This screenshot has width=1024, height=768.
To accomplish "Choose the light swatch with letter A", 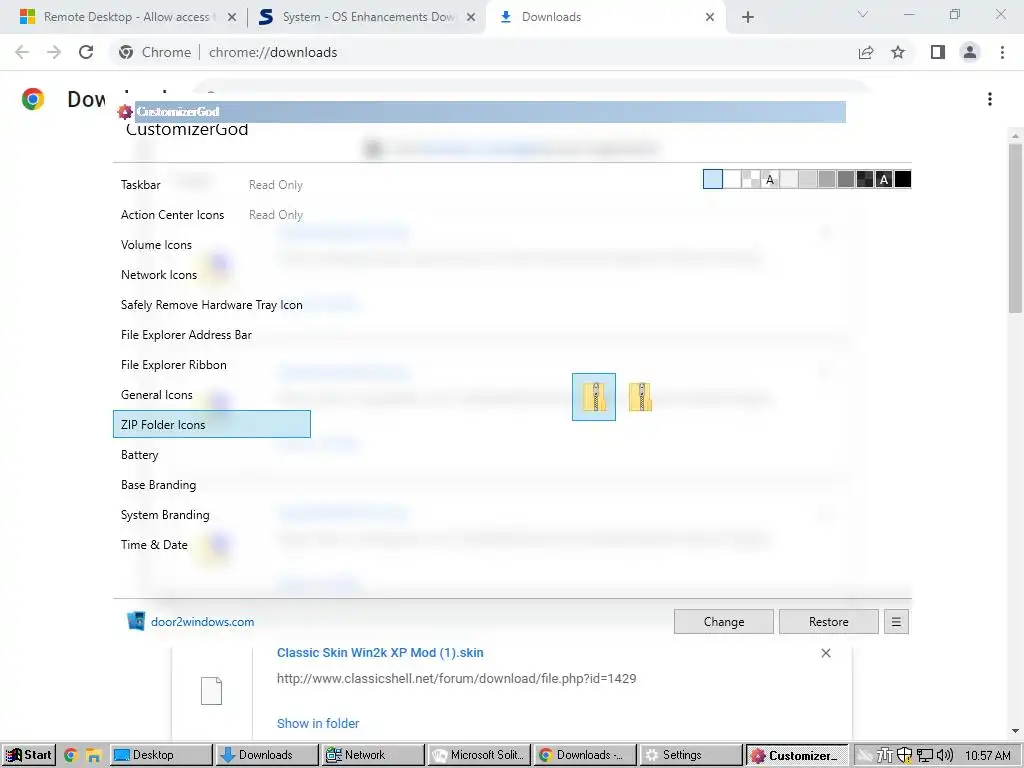I will [x=770, y=179].
